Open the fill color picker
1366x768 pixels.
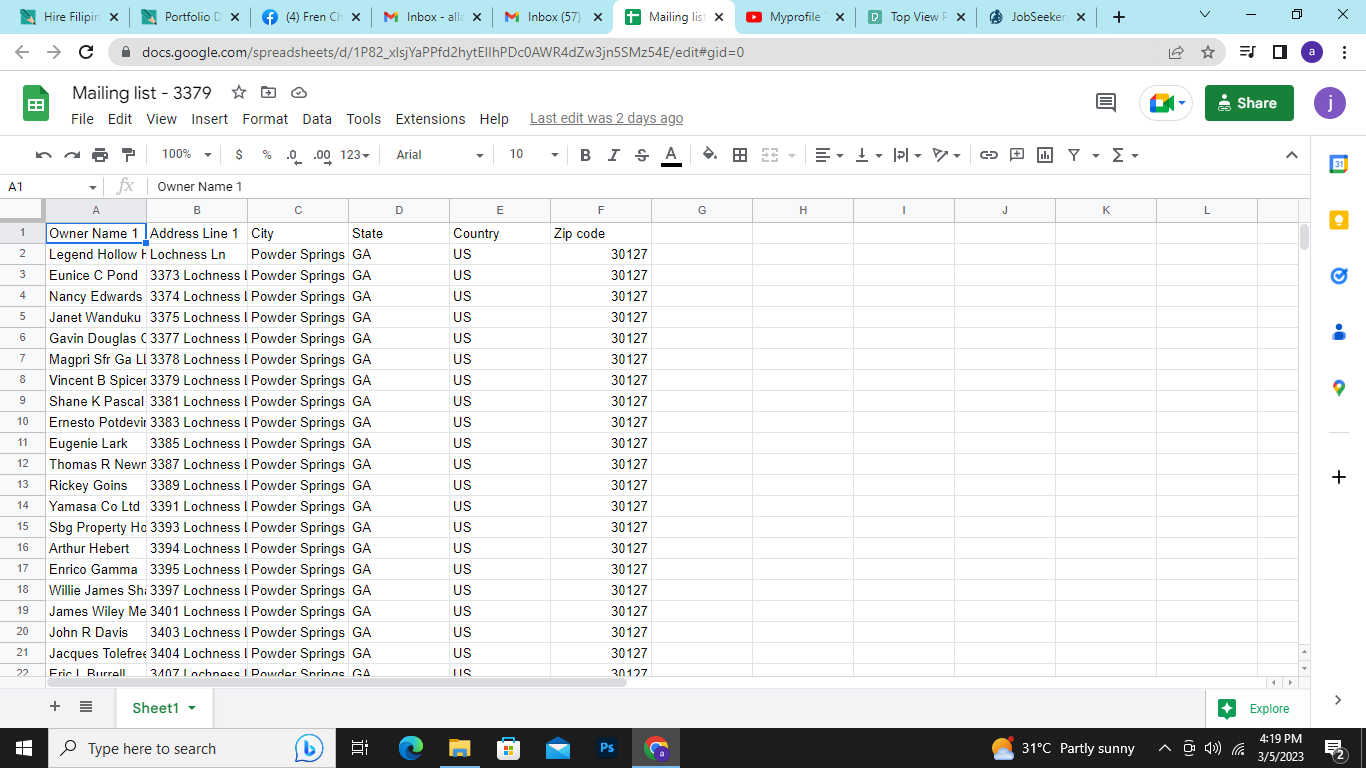(x=710, y=155)
